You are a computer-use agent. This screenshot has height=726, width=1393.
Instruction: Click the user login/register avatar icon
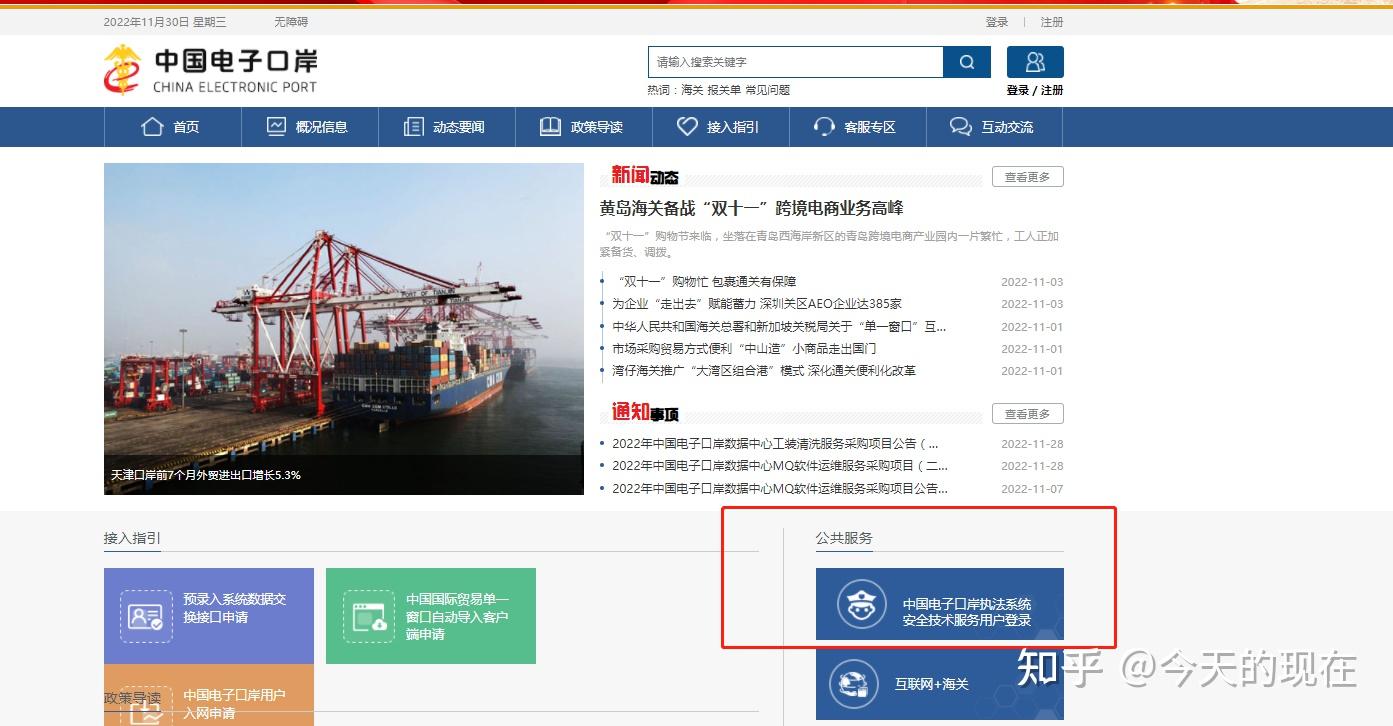[x=1035, y=62]
